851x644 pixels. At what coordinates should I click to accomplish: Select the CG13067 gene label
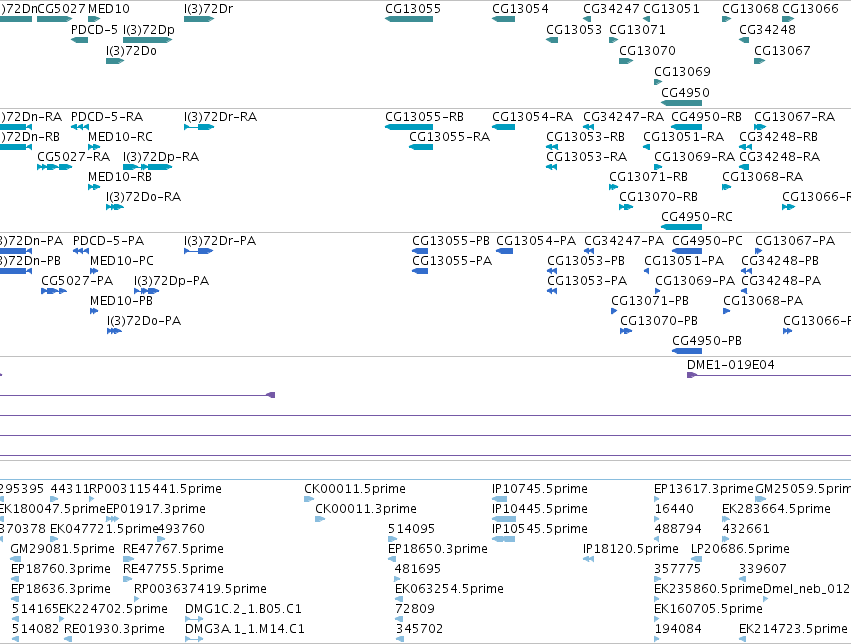pyautogui.click(x=782, y=50)
